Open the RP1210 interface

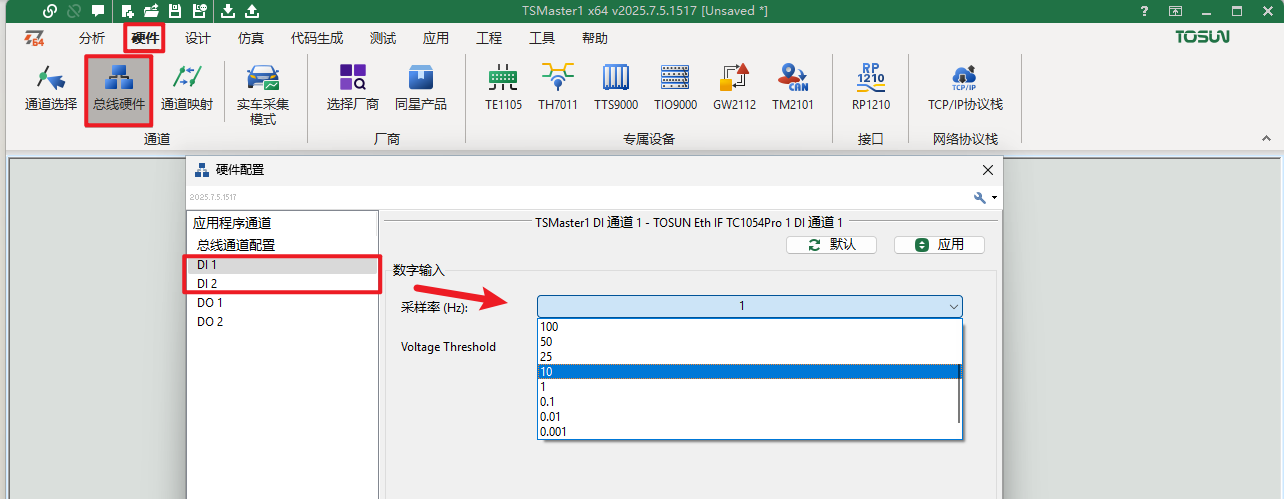pos(871,88)
